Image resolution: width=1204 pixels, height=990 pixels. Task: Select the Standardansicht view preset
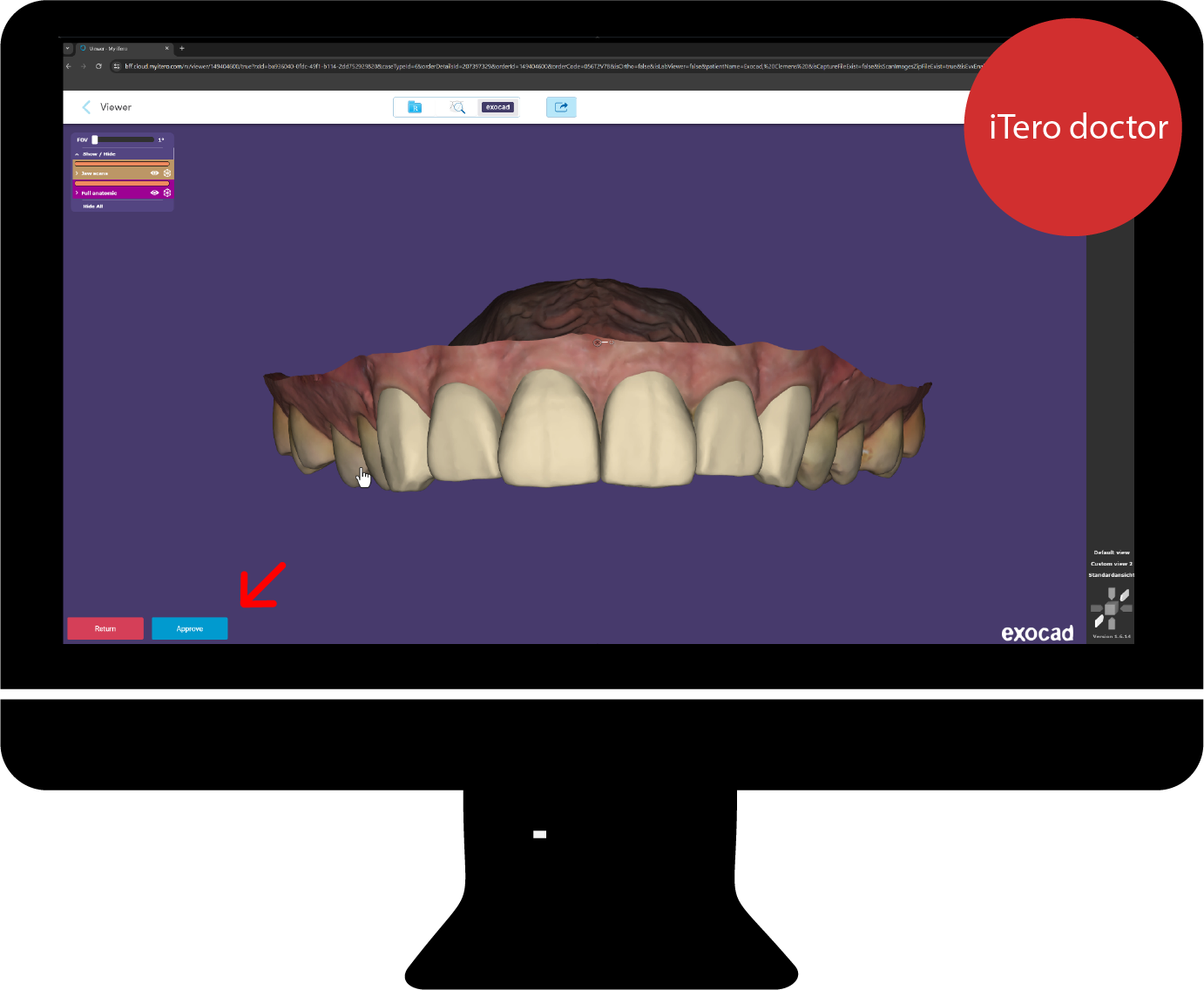[x=1112, y=575]
